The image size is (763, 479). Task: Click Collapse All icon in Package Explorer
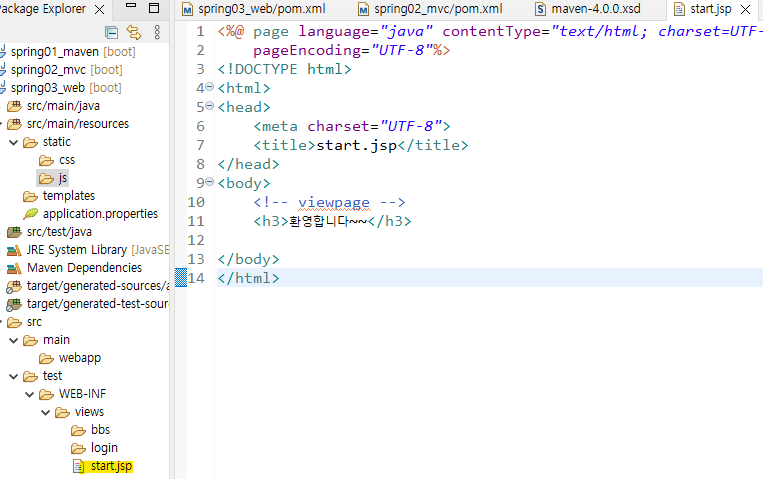click(111, 33)
